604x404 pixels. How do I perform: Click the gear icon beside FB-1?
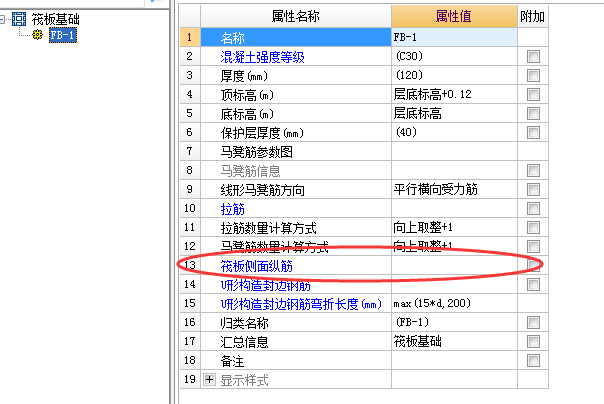[x=37, y=35]
